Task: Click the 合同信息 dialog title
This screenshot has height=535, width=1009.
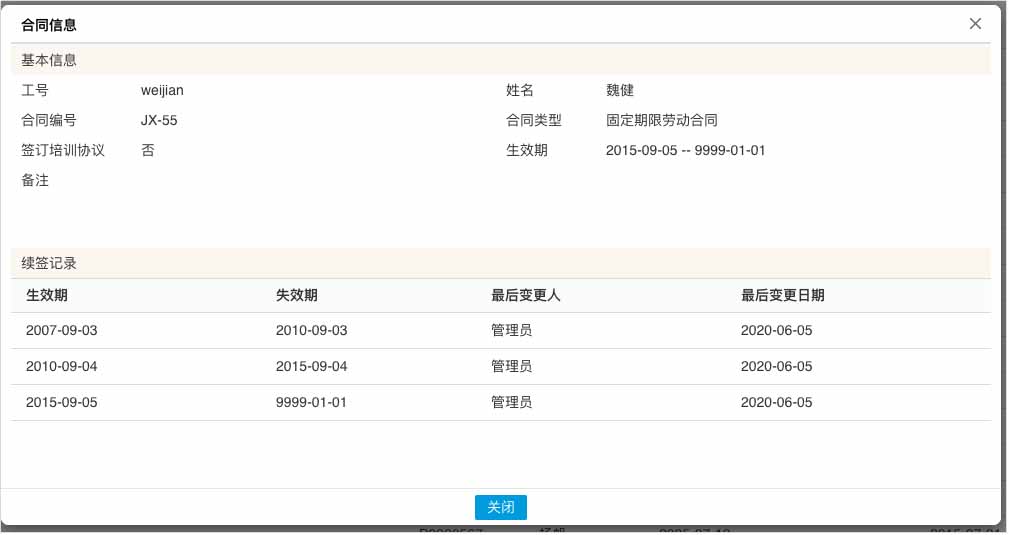Action: tap(49, 24)
